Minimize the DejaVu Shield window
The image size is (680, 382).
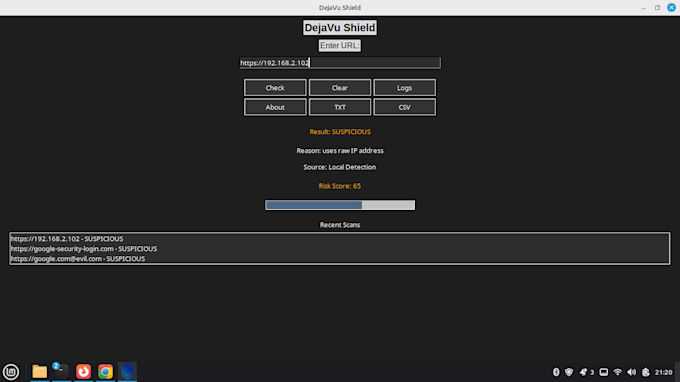[x=644, y=8]
